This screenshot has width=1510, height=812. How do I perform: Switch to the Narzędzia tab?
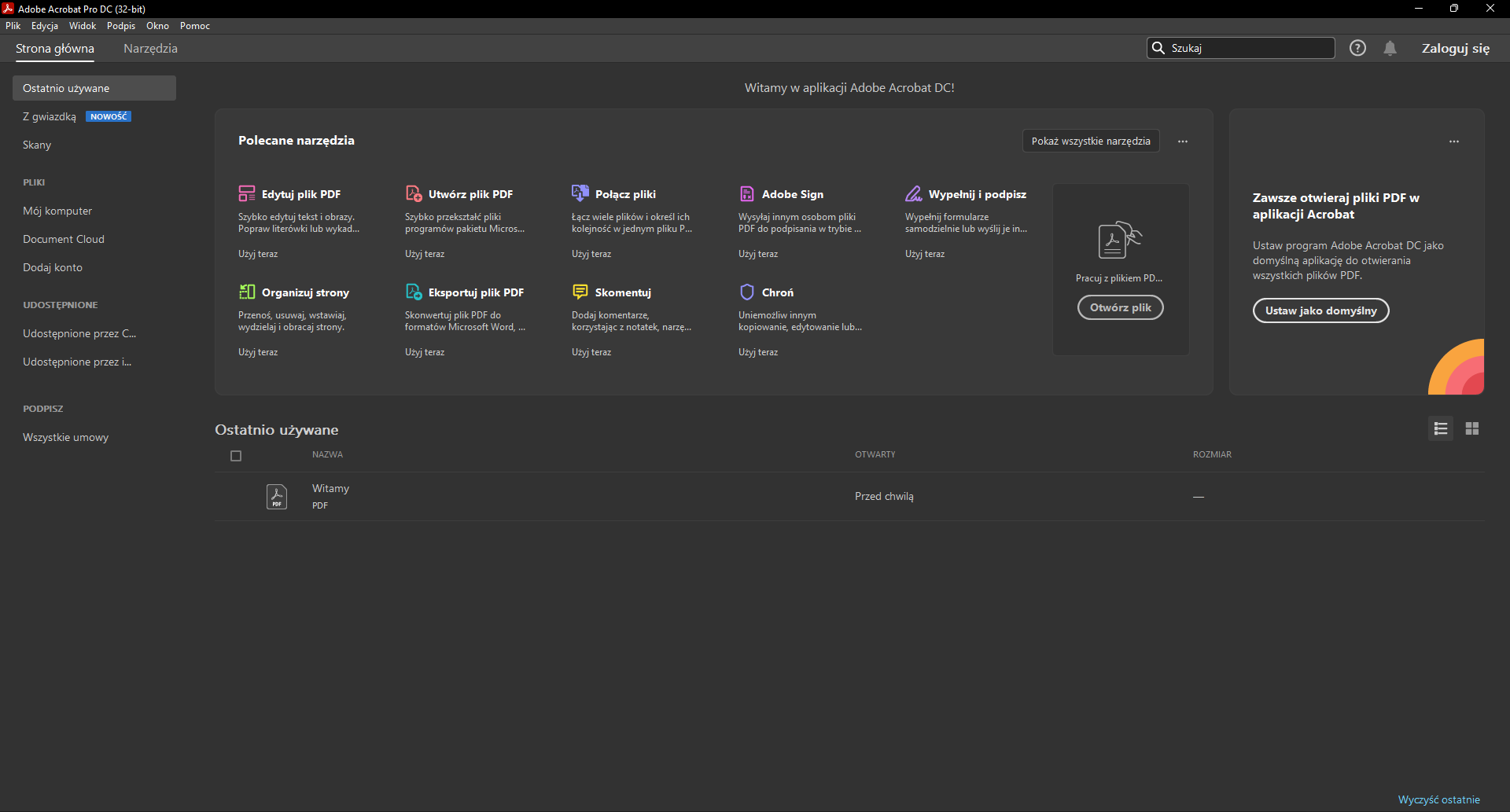150,49
